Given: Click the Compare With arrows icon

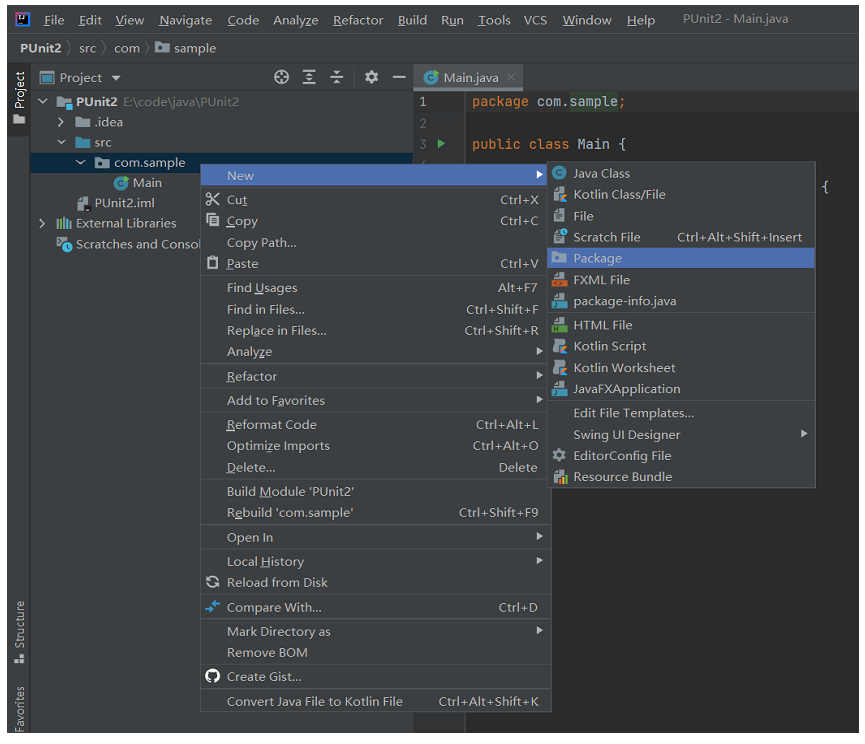Looking at the screenshot, I should pos(212,607).
